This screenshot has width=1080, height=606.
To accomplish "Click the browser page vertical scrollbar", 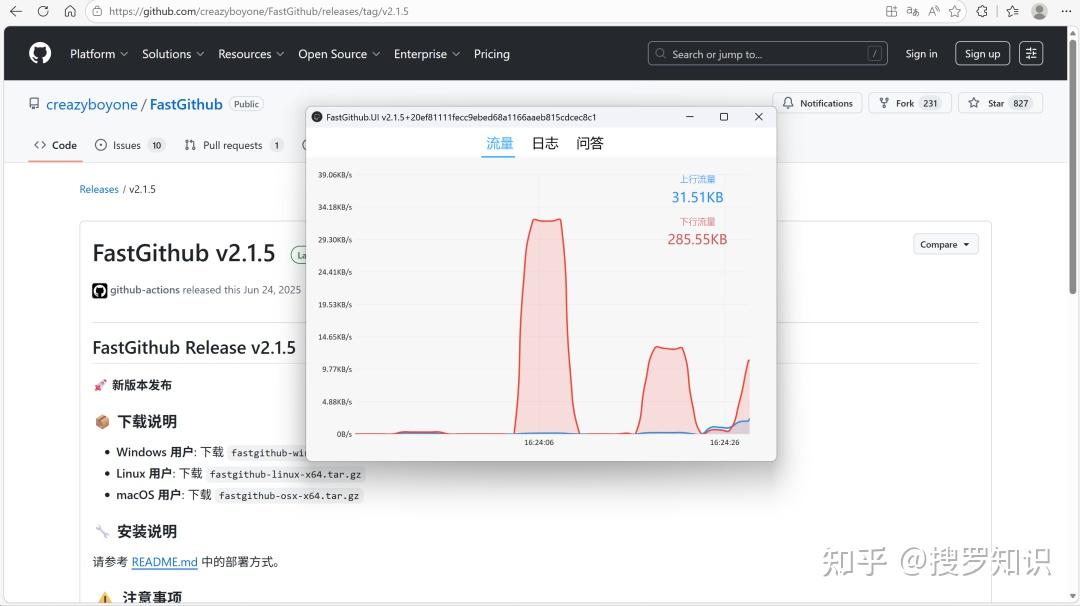I will 1072,165.
